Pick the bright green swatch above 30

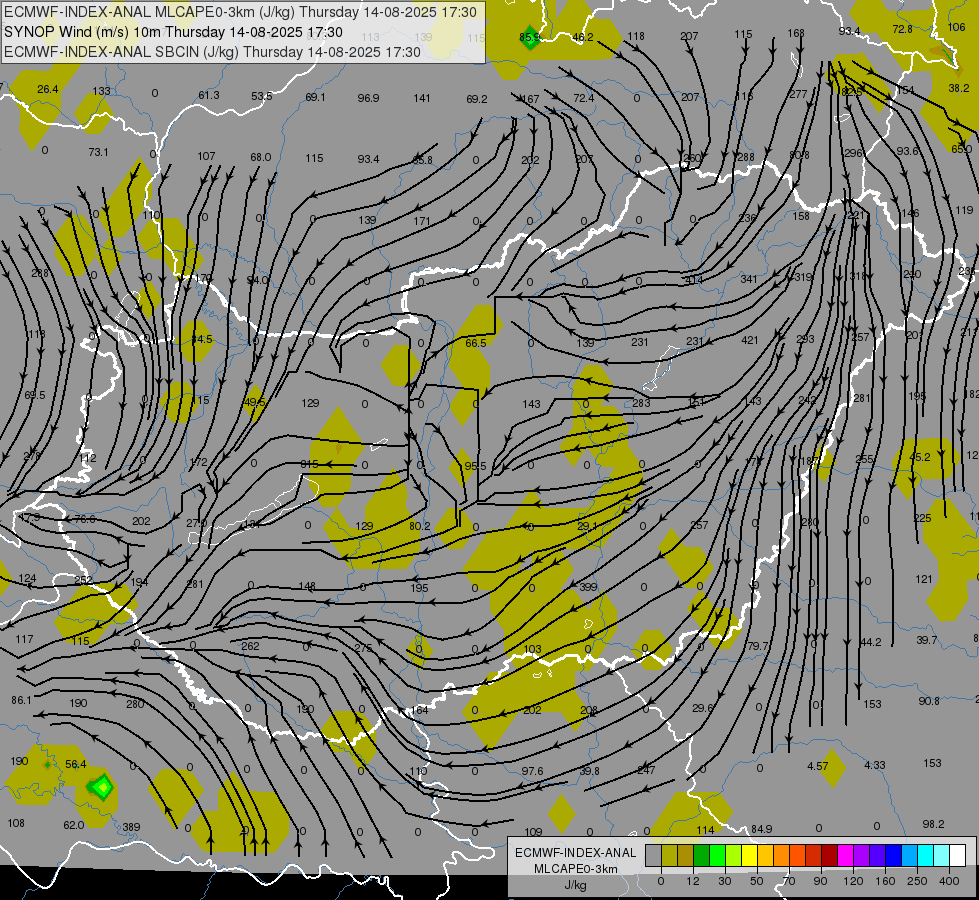click(717, 855)
